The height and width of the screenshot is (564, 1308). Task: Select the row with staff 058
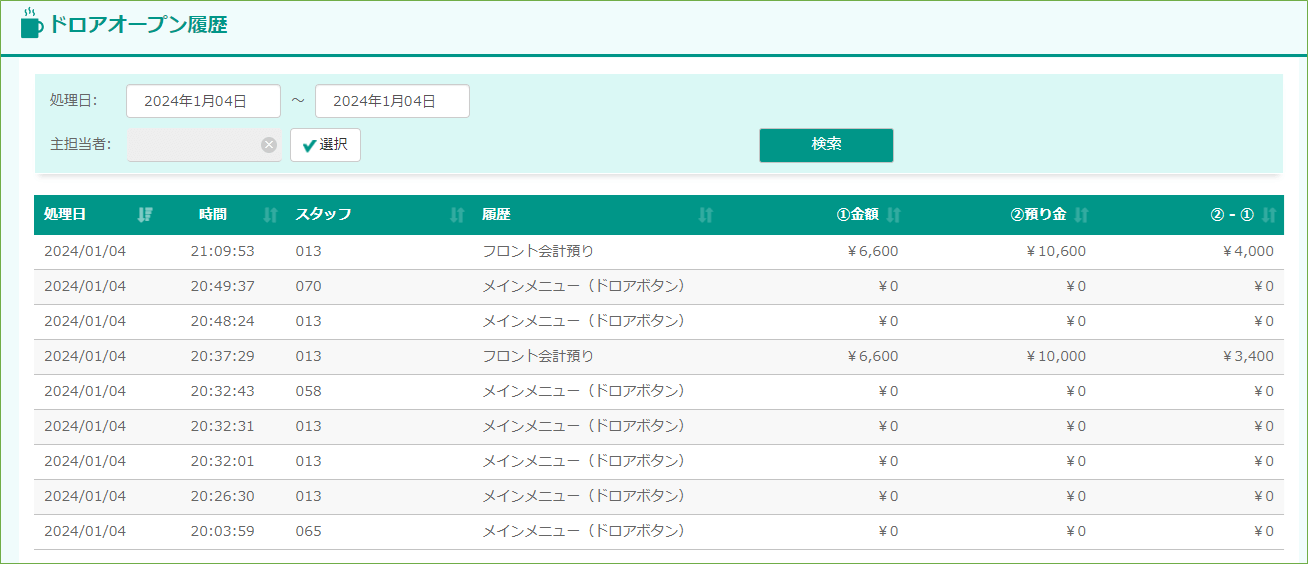(659, 392)
